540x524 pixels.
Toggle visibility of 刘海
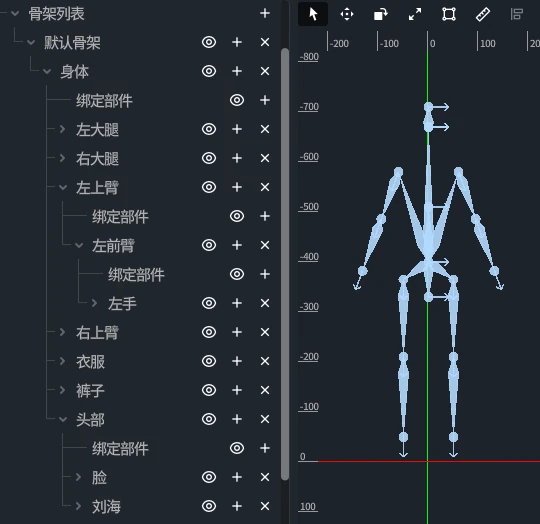(x=209, y=506)
